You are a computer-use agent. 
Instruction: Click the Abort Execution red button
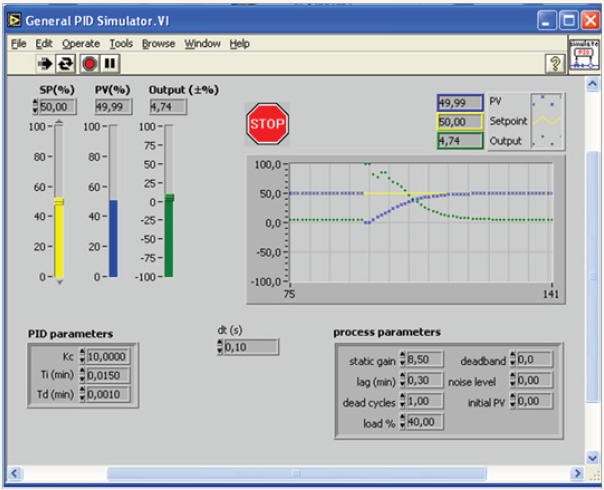click(88, 63)
